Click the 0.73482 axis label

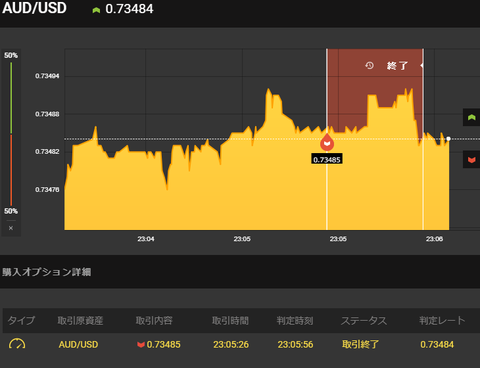(x=47, y=152)
